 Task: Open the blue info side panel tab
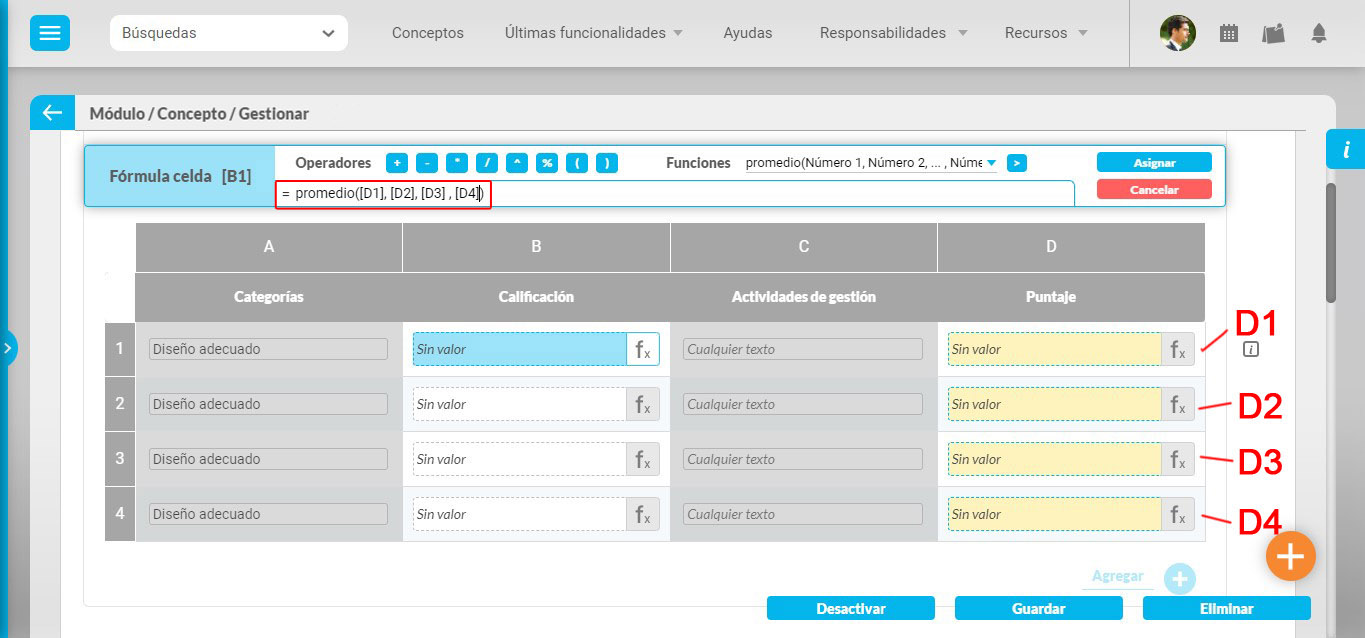point(1345,149)
